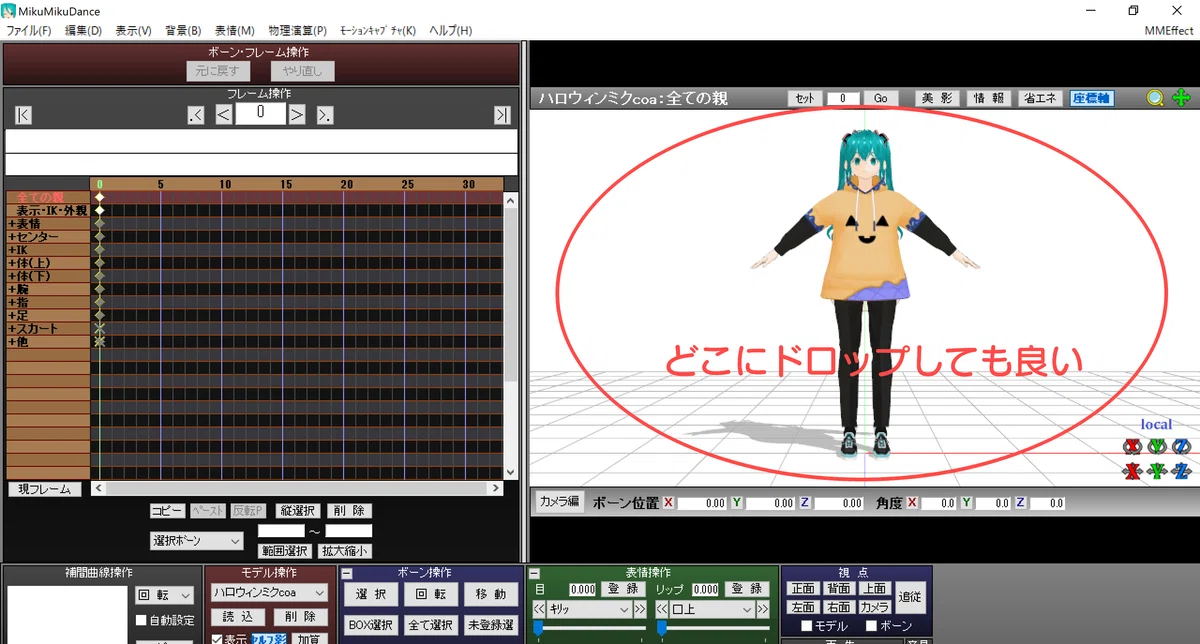This screenshot has width=1200, height=644.
Task: Click the カメラ編 mode button
Action: pyautogui.click(x=559, y=502)
